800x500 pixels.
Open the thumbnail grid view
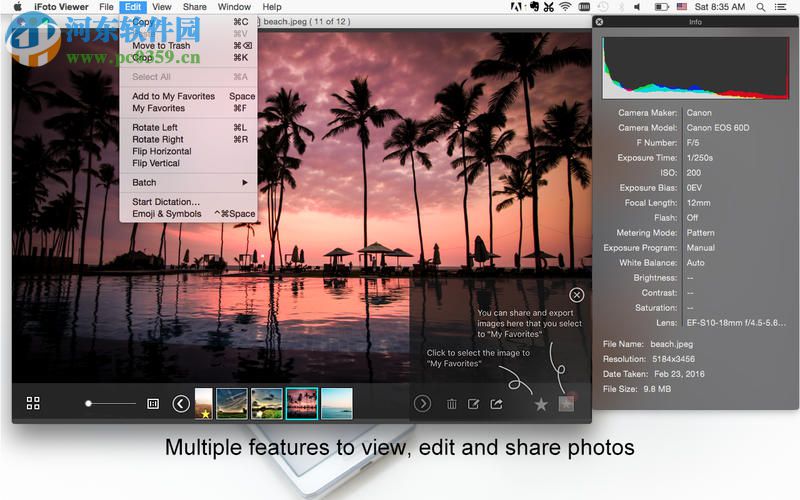[x=33, y=404]
